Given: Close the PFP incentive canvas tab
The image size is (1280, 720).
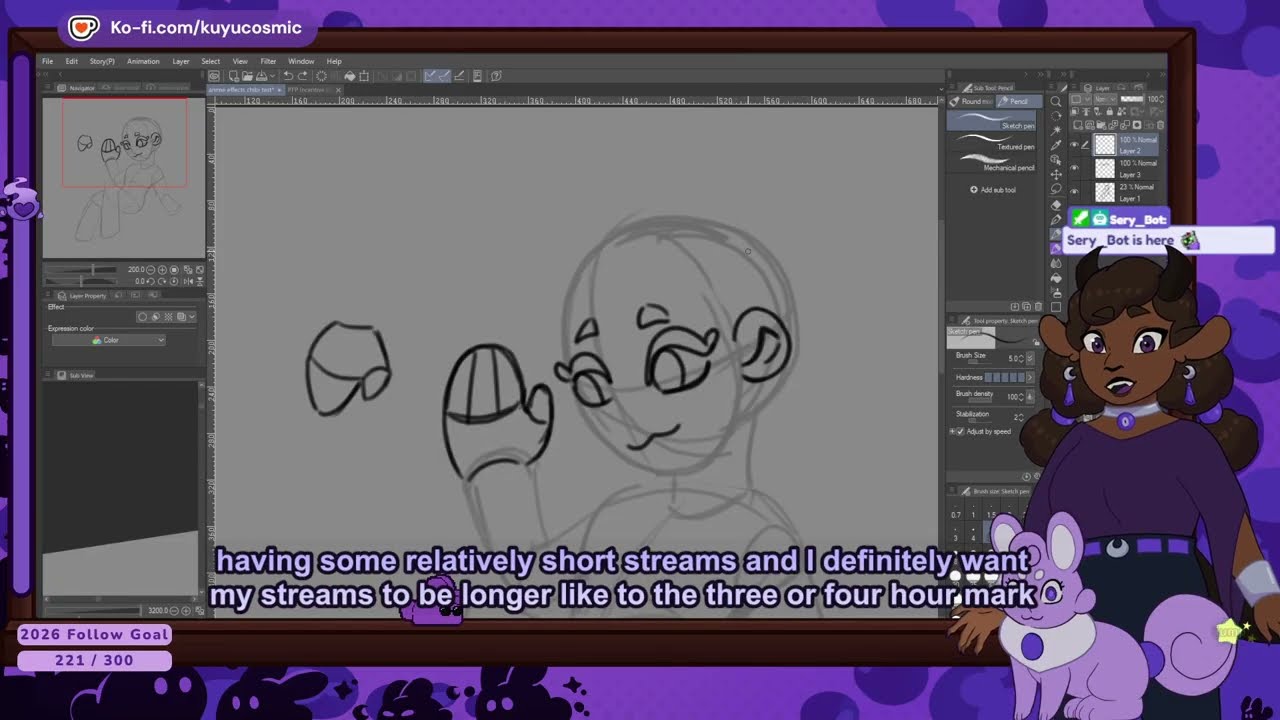Looking at the screenshot, I should [338, 90].
